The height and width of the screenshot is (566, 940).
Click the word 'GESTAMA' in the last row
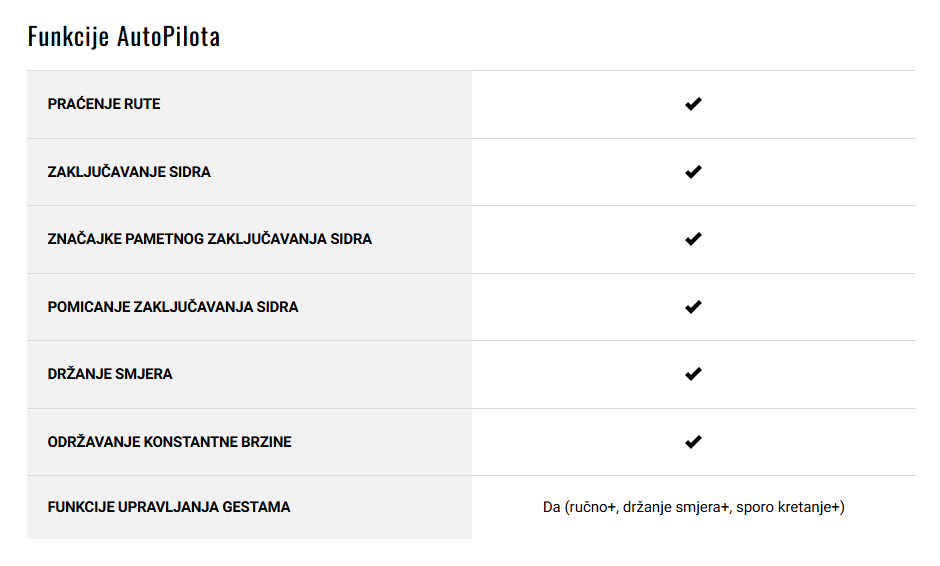click(x=256, y=507)
